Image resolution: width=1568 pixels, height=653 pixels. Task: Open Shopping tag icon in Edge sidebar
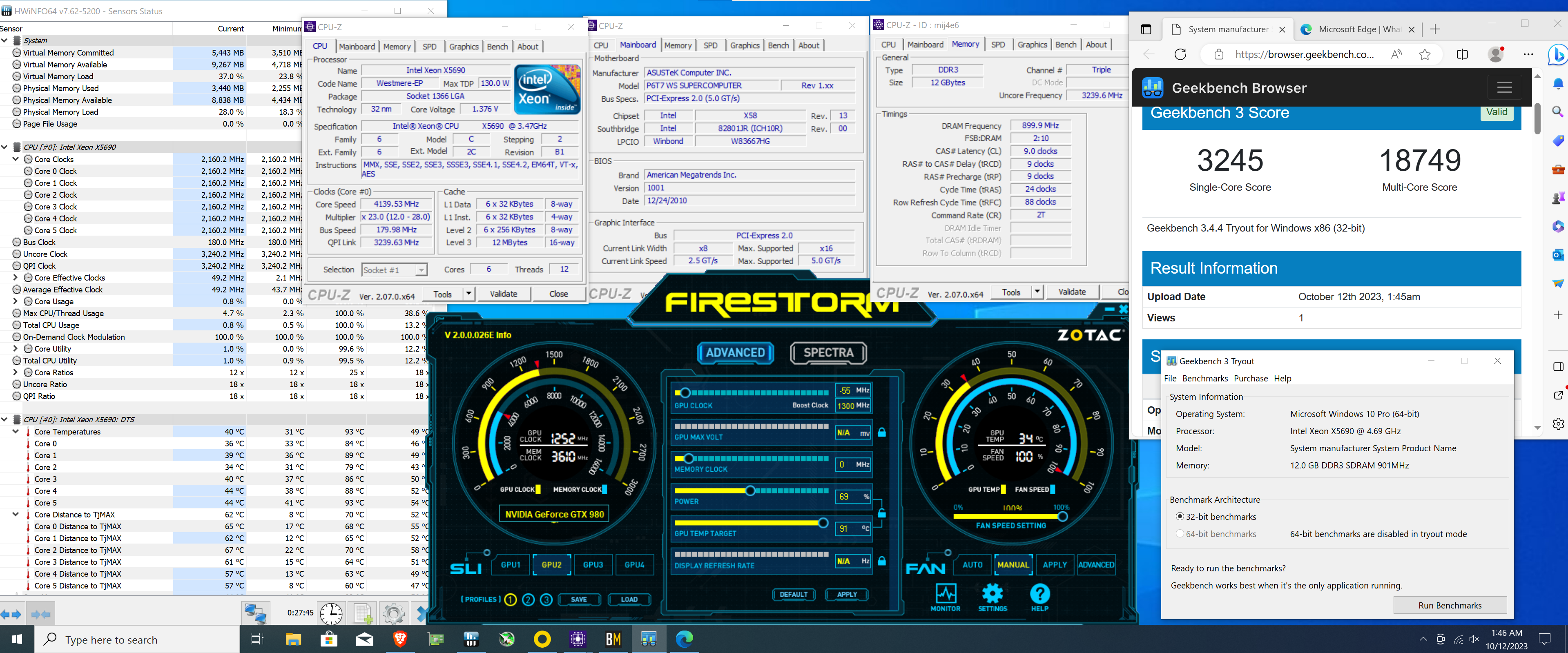pos(1558,140)
